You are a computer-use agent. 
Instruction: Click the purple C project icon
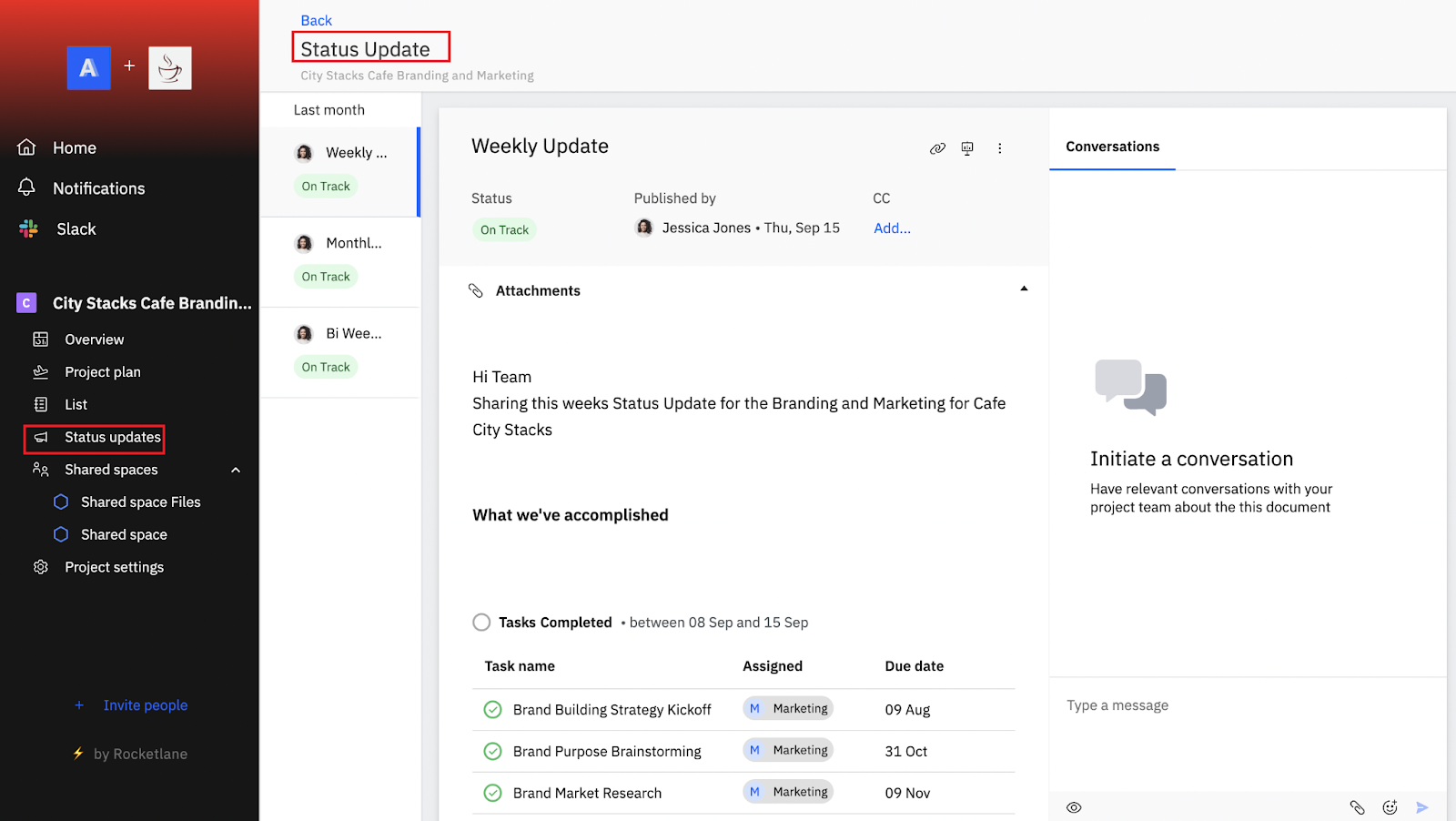click(26, 303)
